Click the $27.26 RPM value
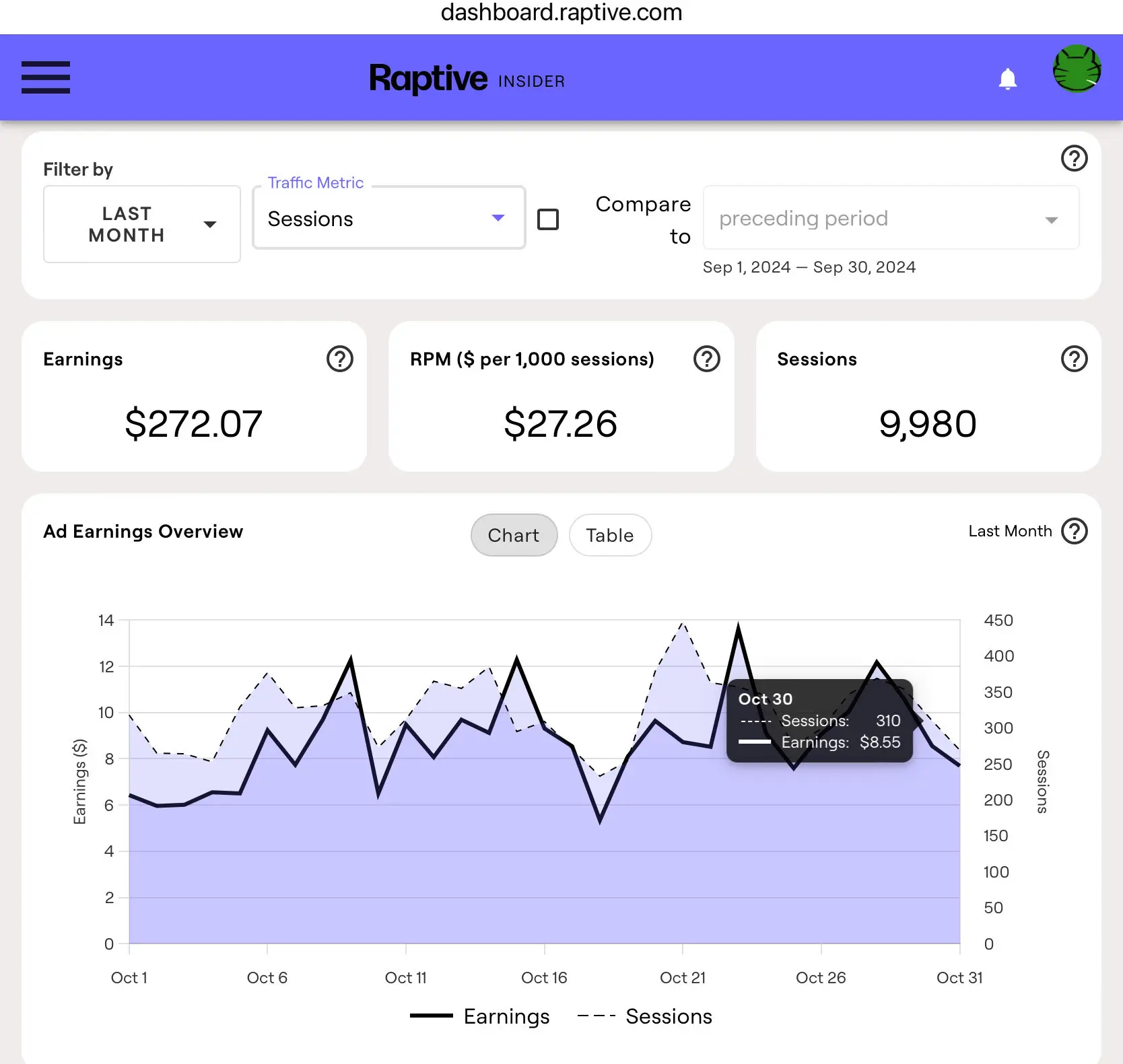The height and width of the screenshot is (1064, 1123). 561,424
